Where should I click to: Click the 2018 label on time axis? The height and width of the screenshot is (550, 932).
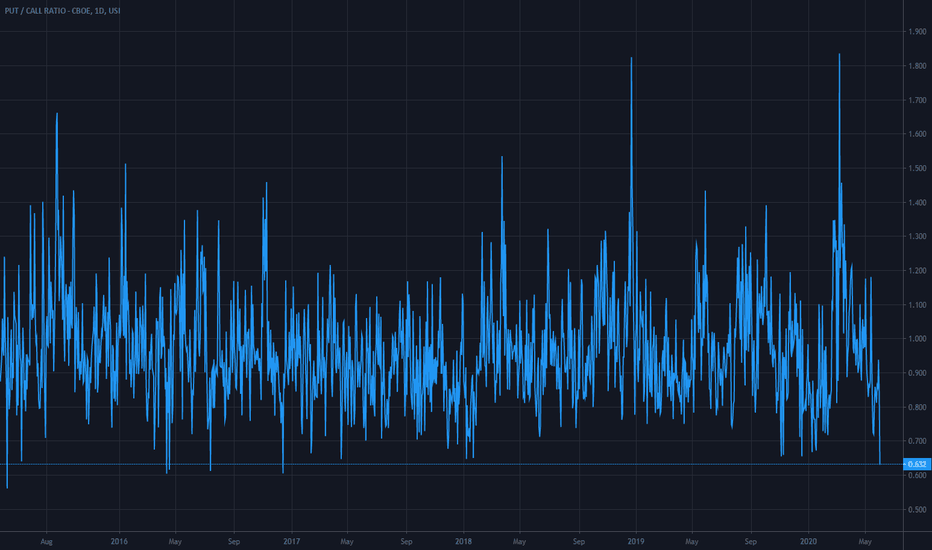coord(464,542)
